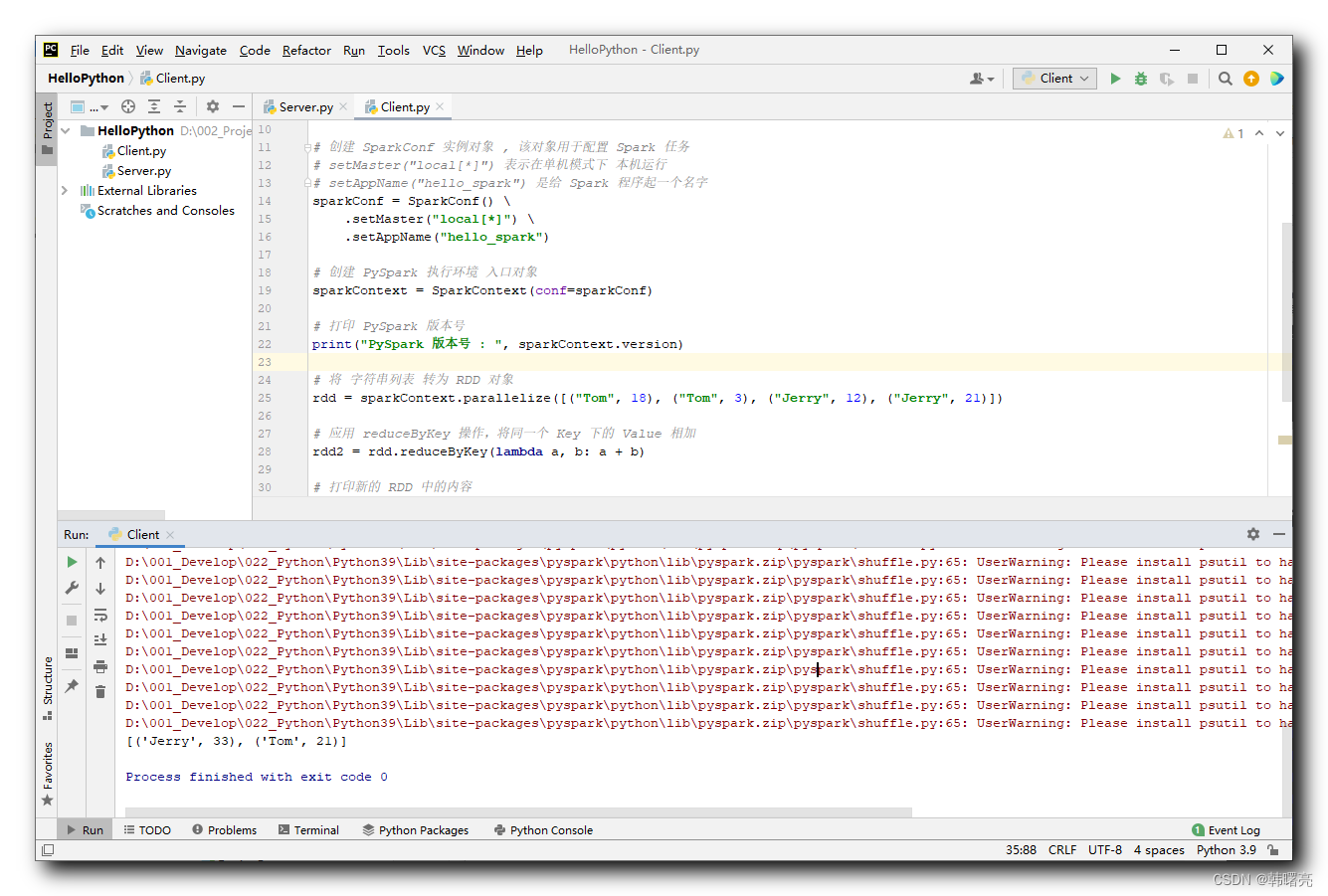This screenshot has height=896, width=1328.
Task: Collapse the HelloPython project node
Action: click(65, 130)
